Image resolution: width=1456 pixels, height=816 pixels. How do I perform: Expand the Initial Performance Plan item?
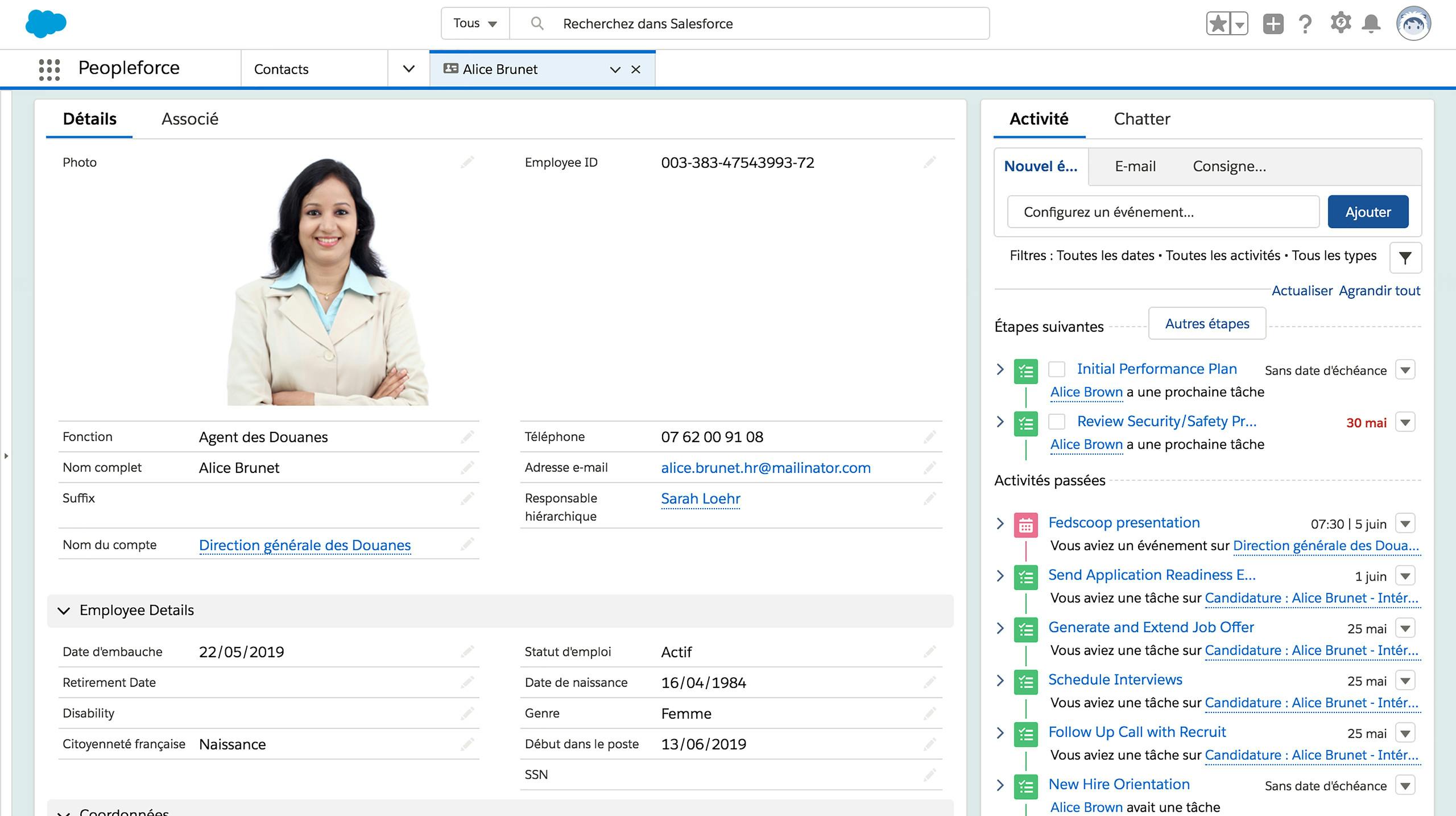click(1000, 369)
